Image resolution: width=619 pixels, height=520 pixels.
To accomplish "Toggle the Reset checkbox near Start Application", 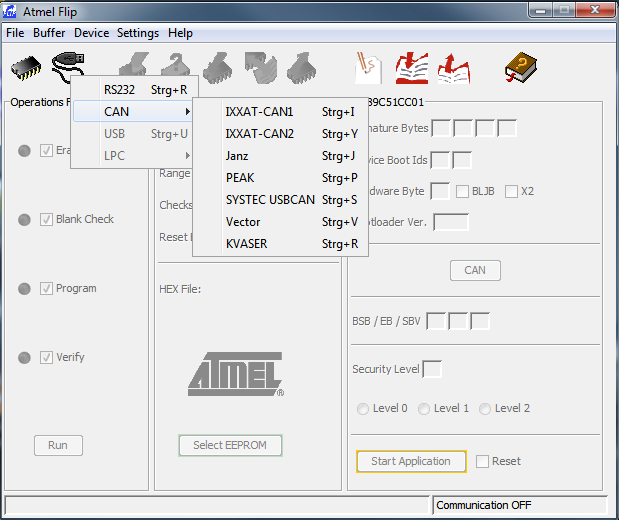I will coord(482,461).
